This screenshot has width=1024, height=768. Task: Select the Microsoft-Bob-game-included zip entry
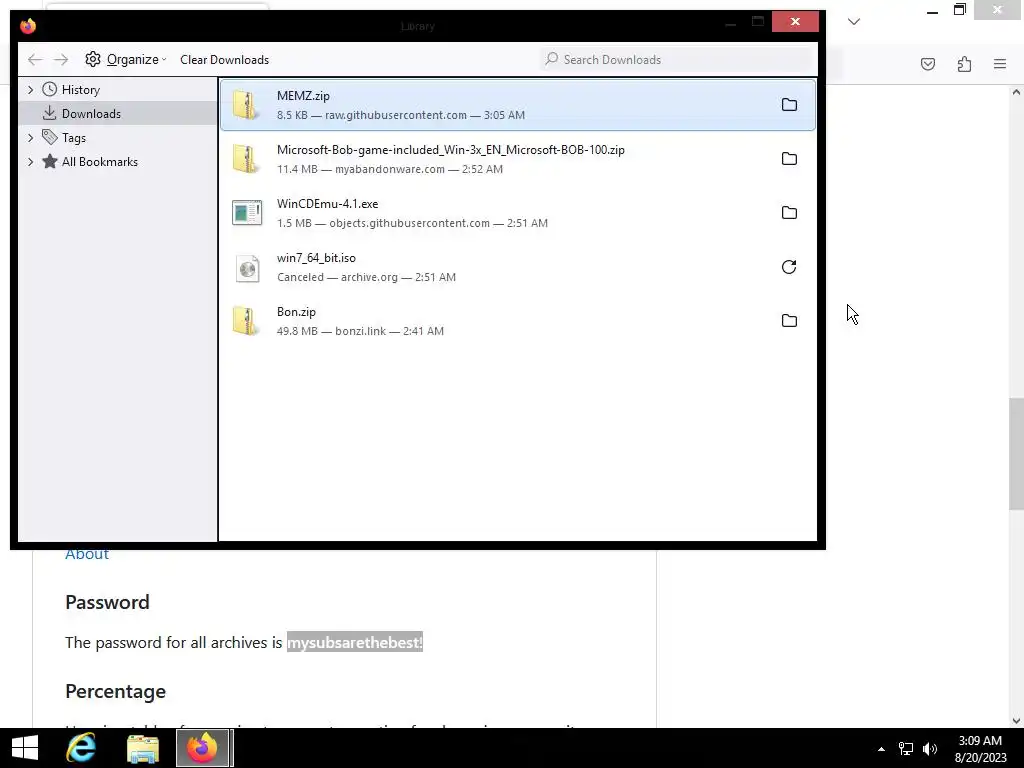coord(517,159)
